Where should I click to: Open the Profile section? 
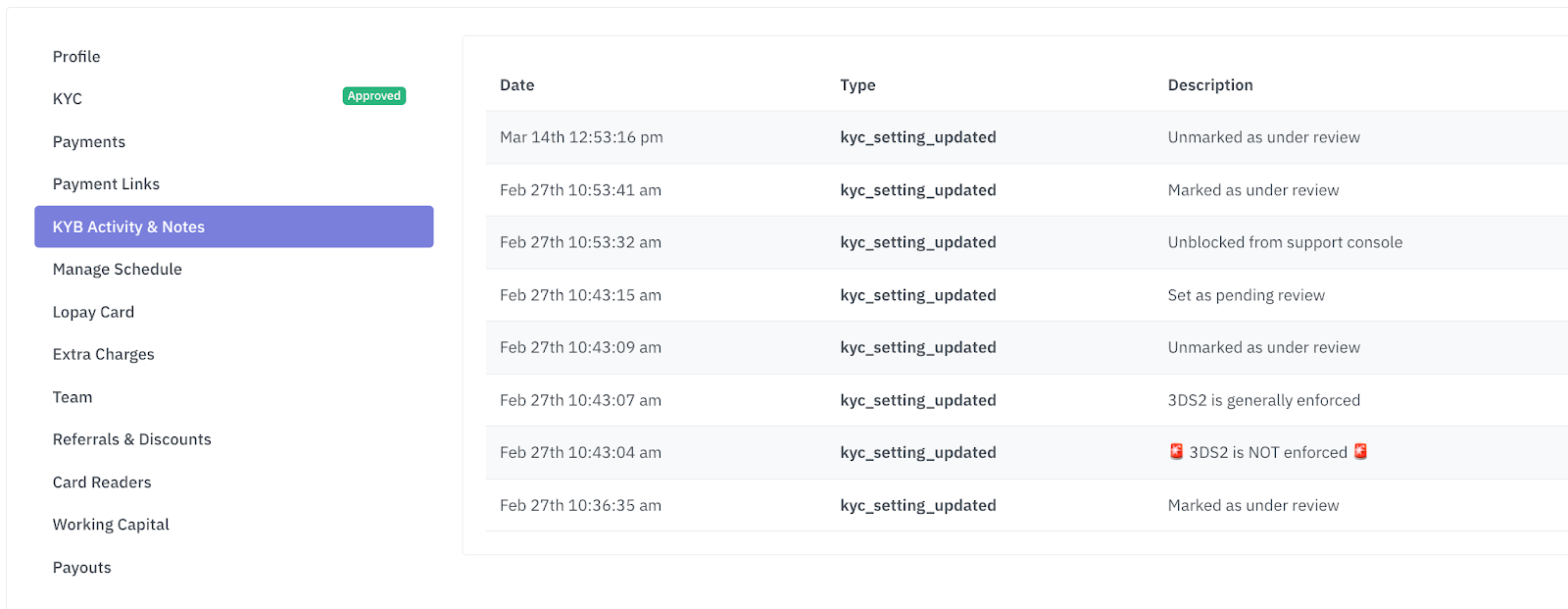pyautogui.click(x=76, y=57)
